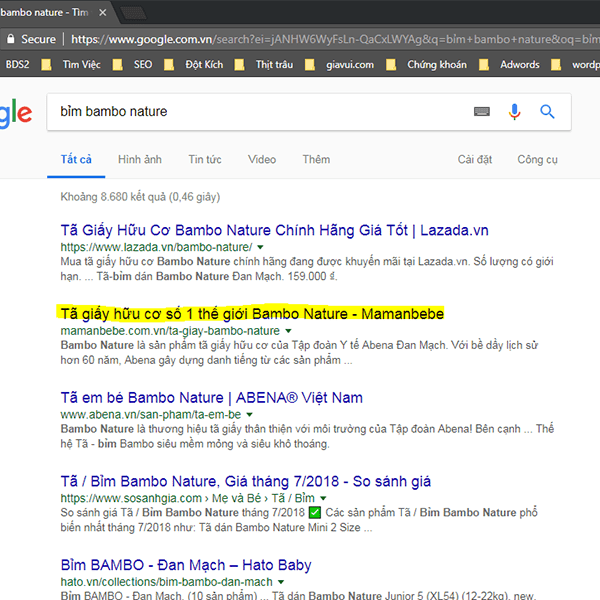
Task: Open the Tìm Việc bookmark folder
Action: pyautogui.click(x=72, y=64)
